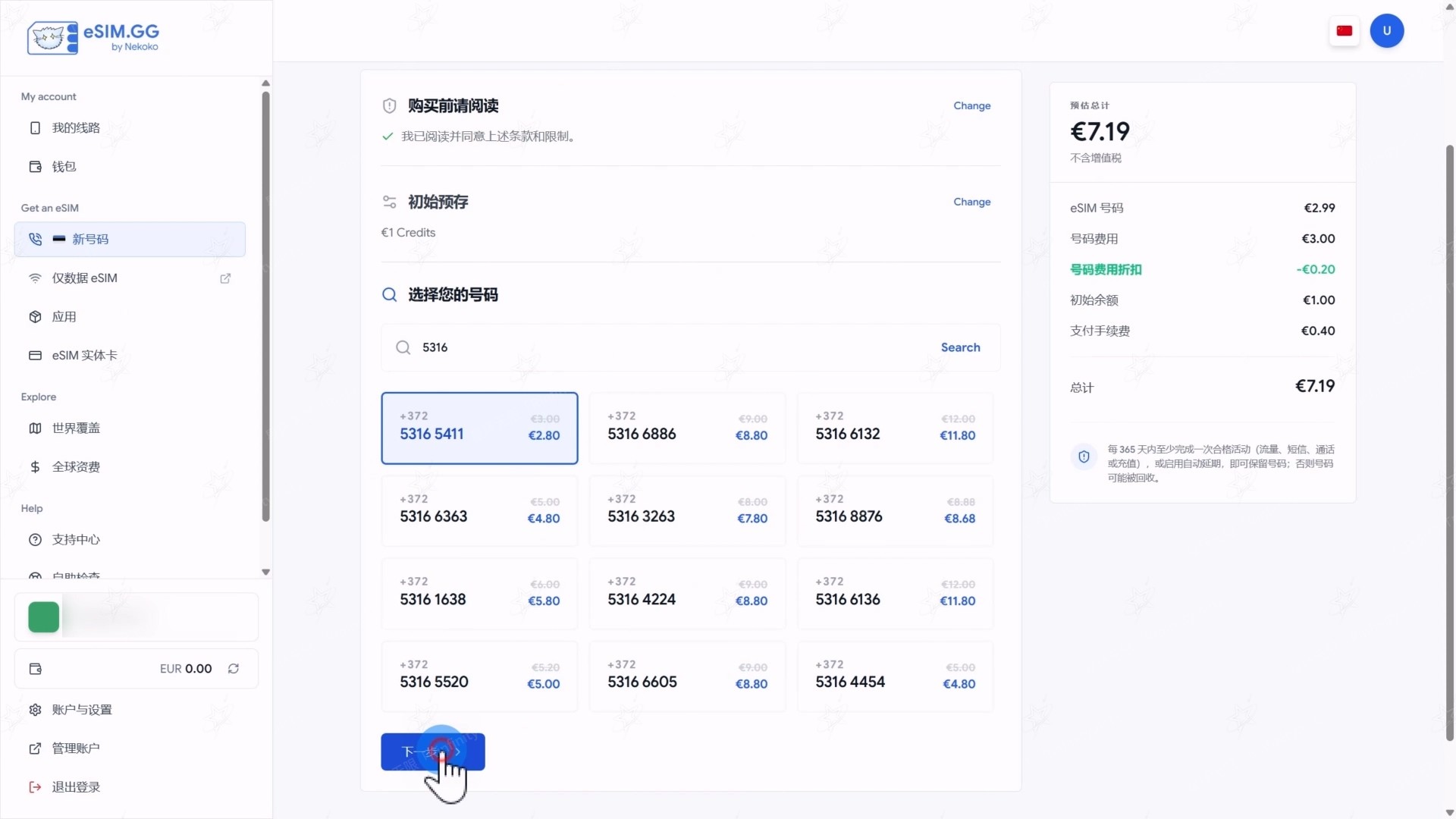The image size is (1456, 819).
Task: Open 全球资费 rates page
Action: tap(130, 466)
